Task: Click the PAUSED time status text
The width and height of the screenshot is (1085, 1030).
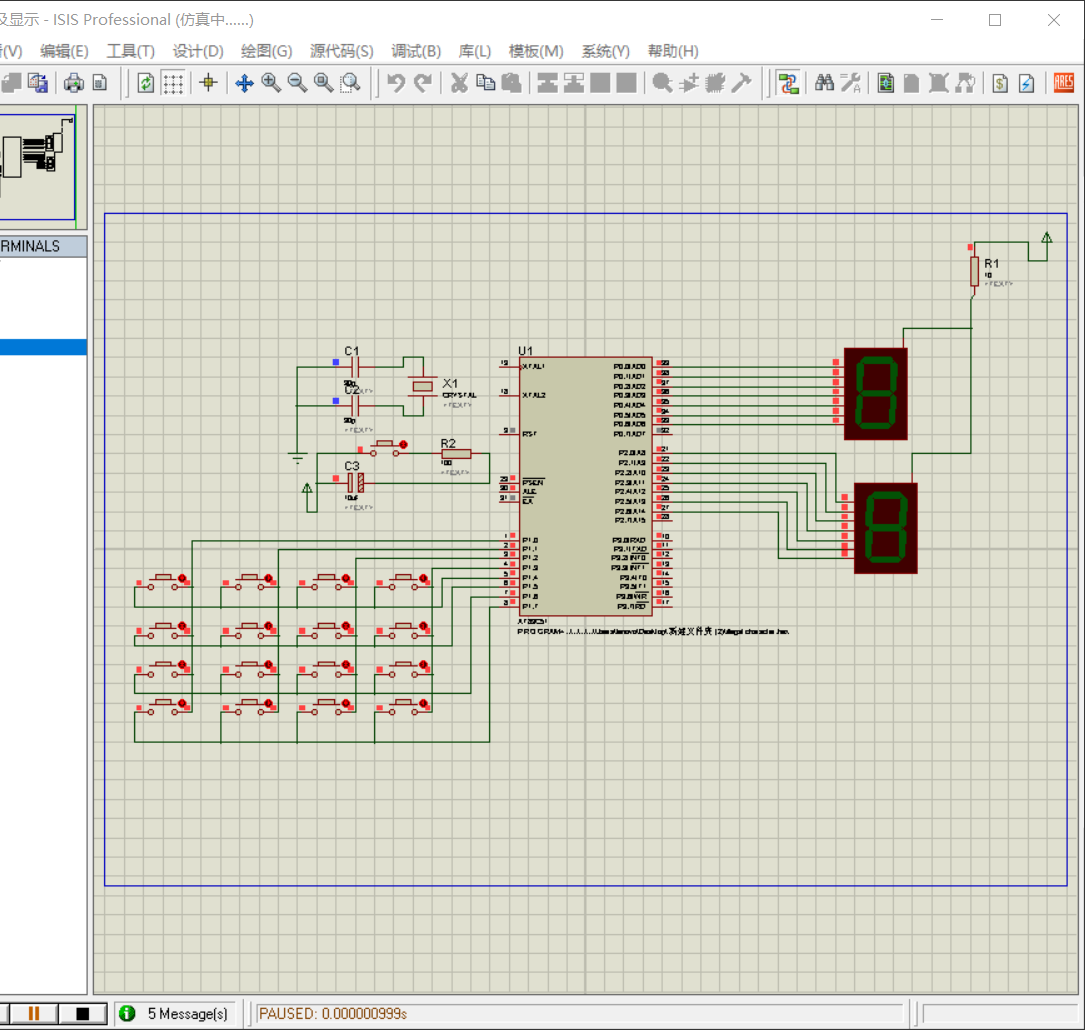Action: (x=332, y=1013)
